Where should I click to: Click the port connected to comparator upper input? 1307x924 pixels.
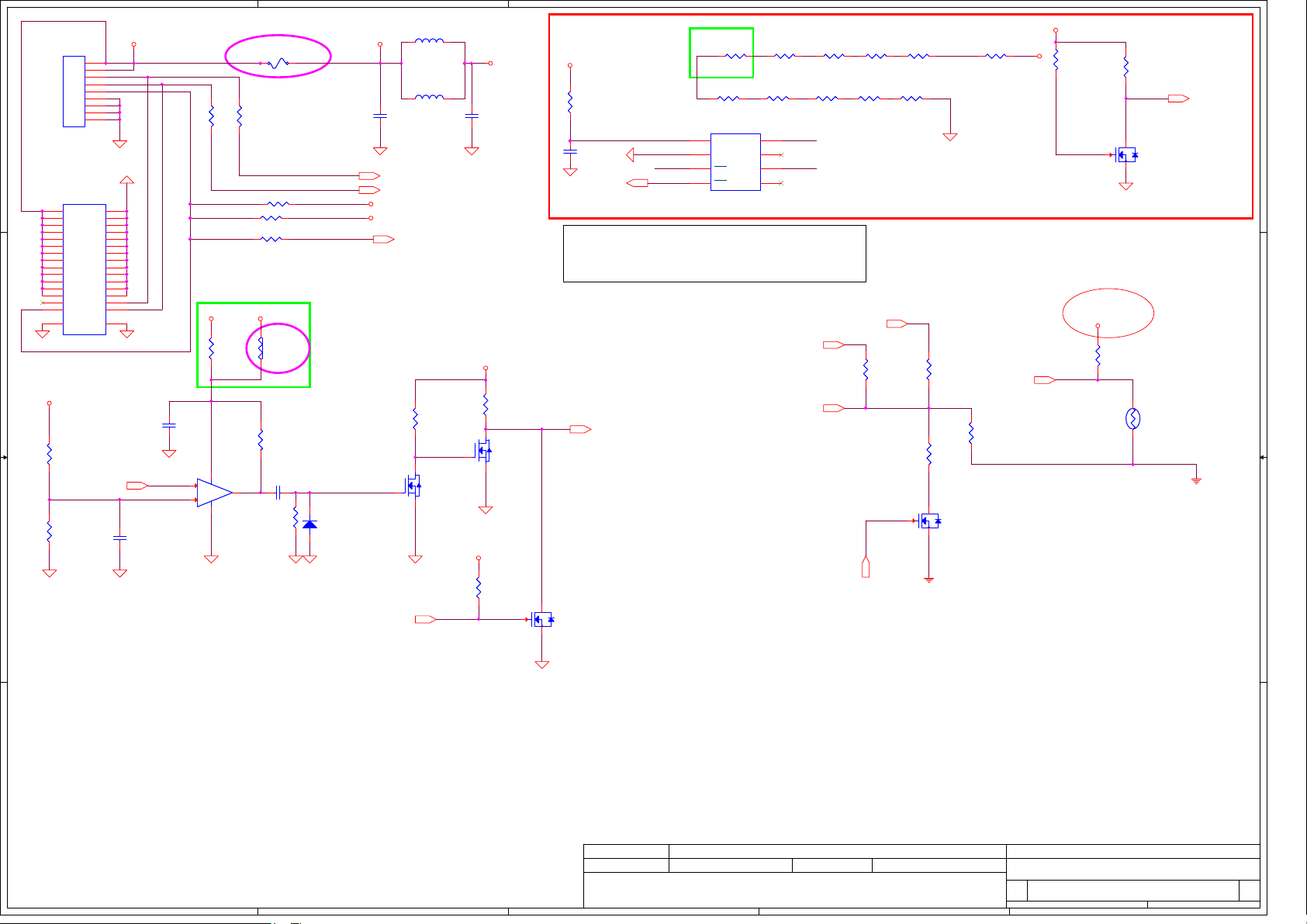click(137, 486)
